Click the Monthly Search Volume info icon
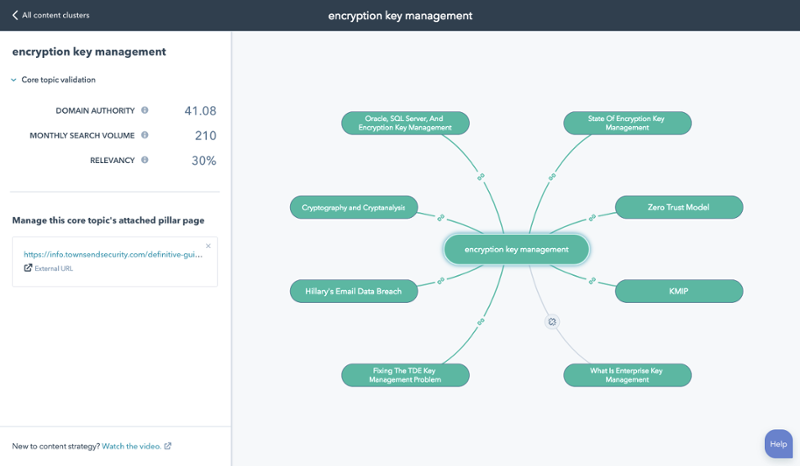The image size is (800, 466). (145, 135)
